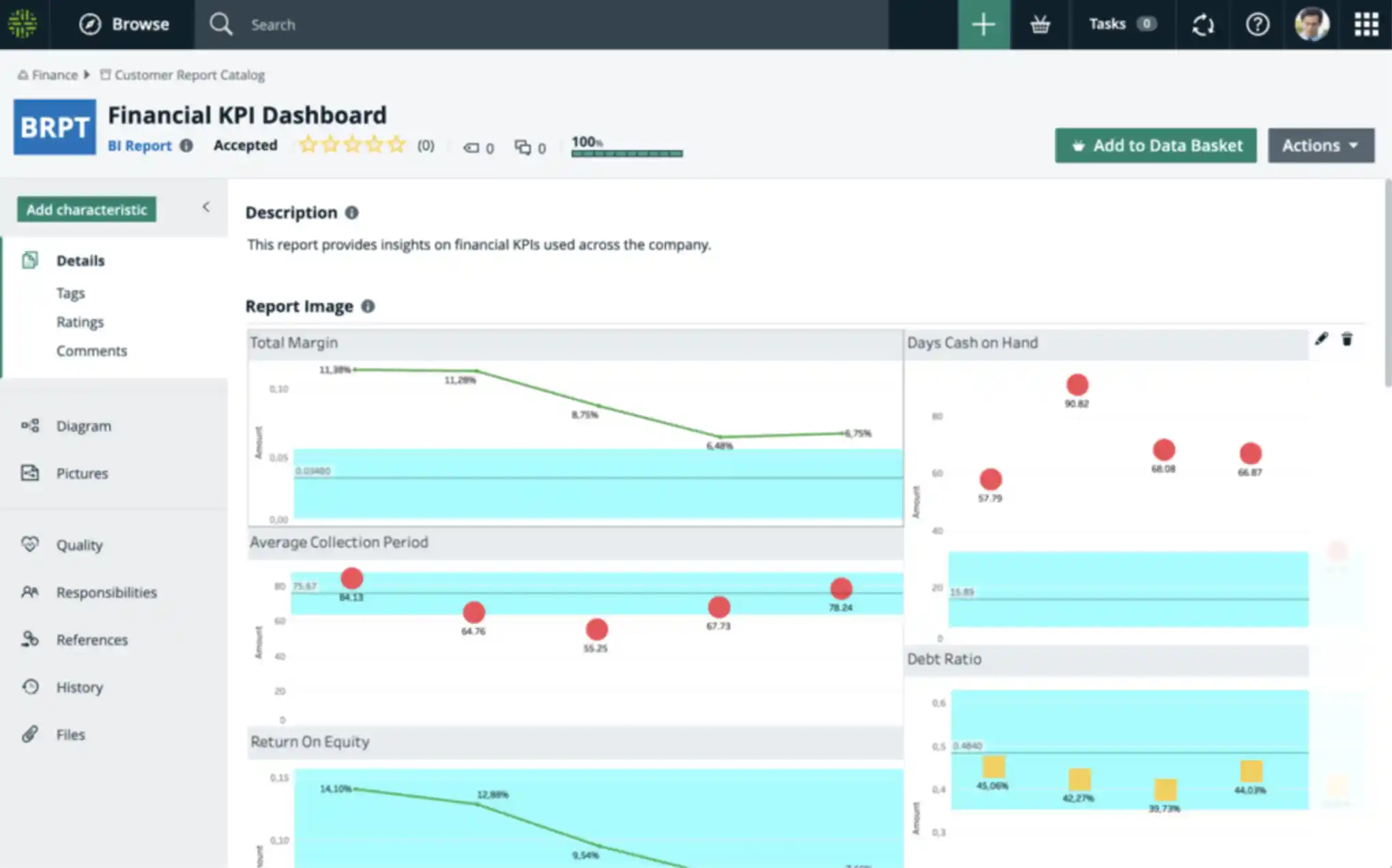Click info icon beside Report Image heading

pyautogui.click(x=368, y=306)
